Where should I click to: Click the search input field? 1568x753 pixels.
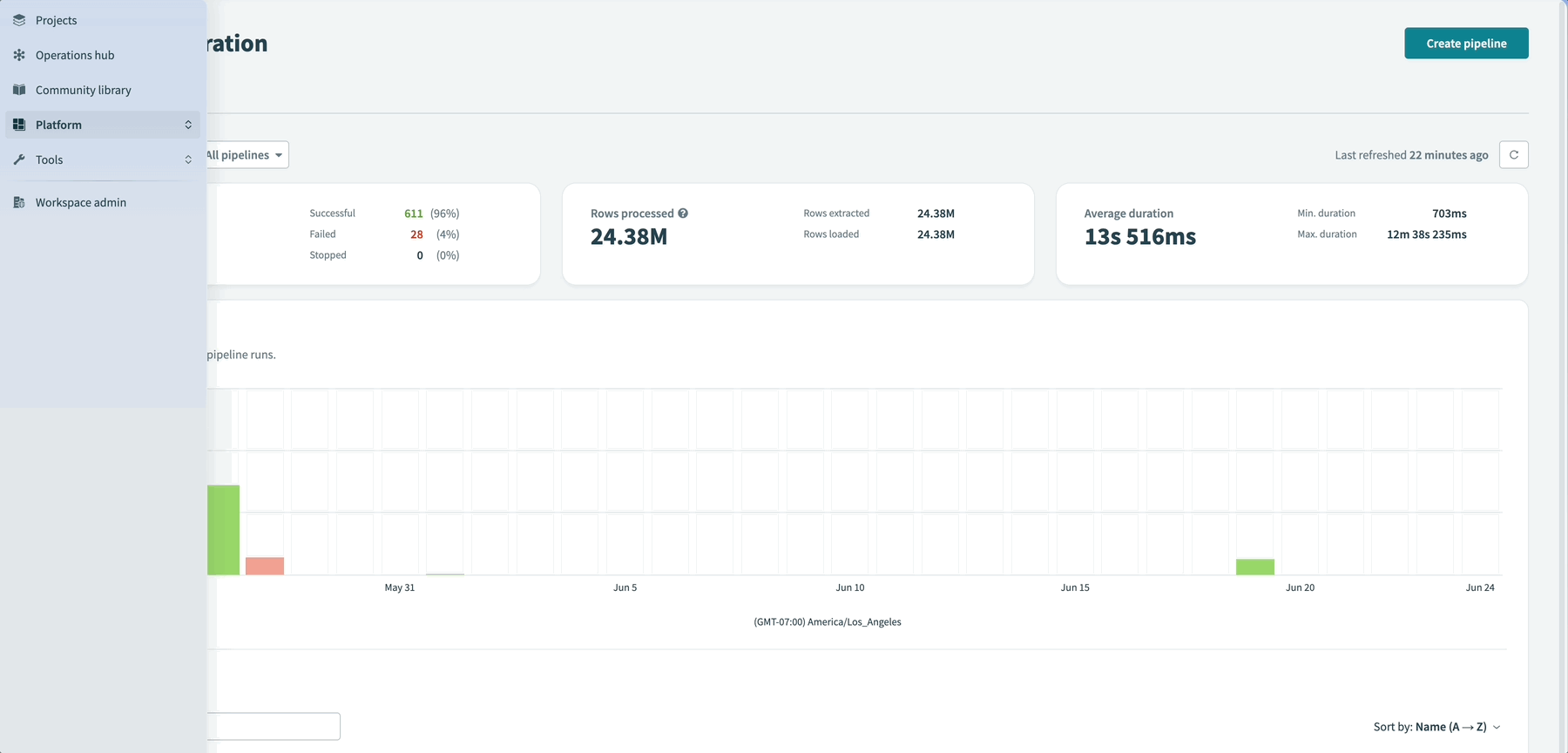coord(274,726)
